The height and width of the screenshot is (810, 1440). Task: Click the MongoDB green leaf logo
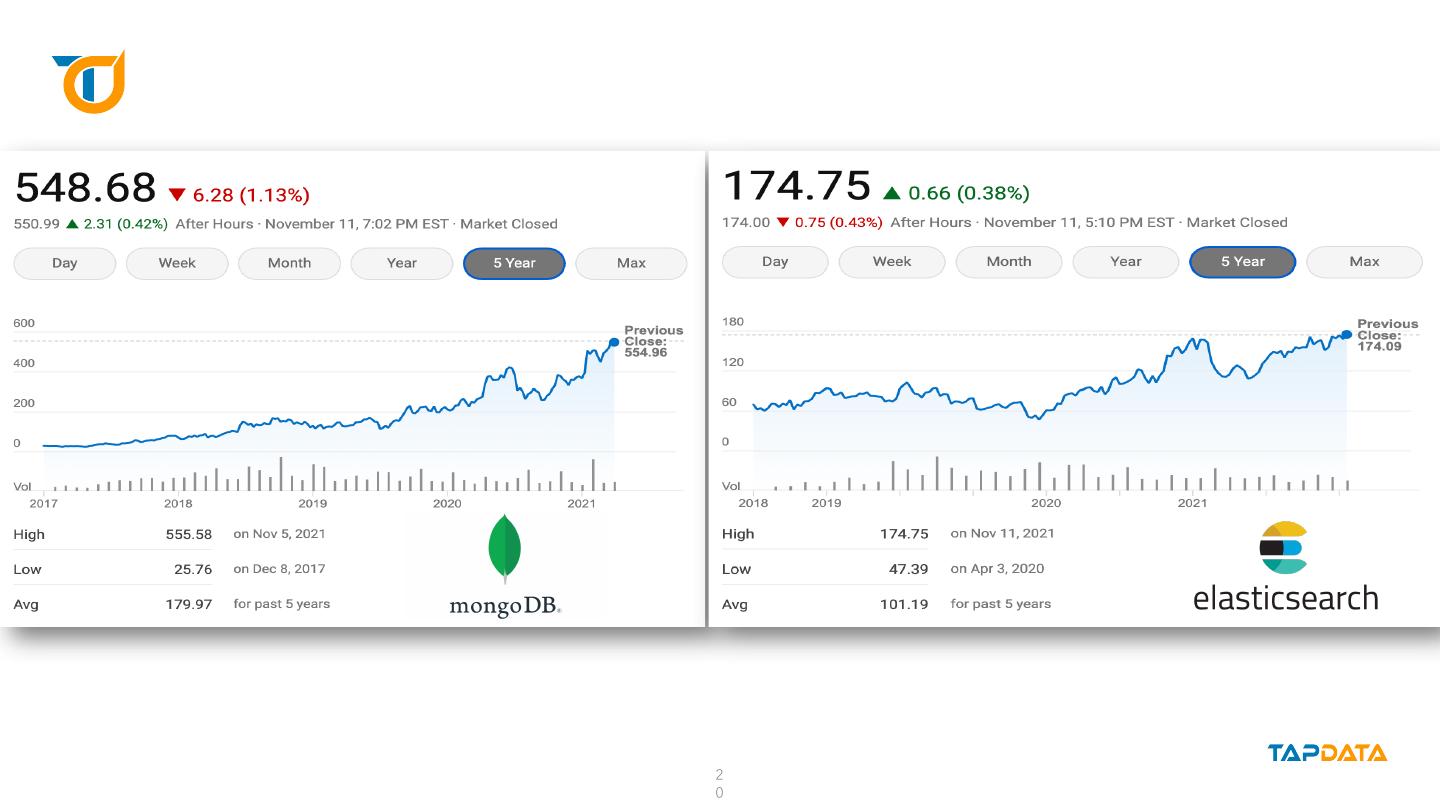click(x=504, y=547)
